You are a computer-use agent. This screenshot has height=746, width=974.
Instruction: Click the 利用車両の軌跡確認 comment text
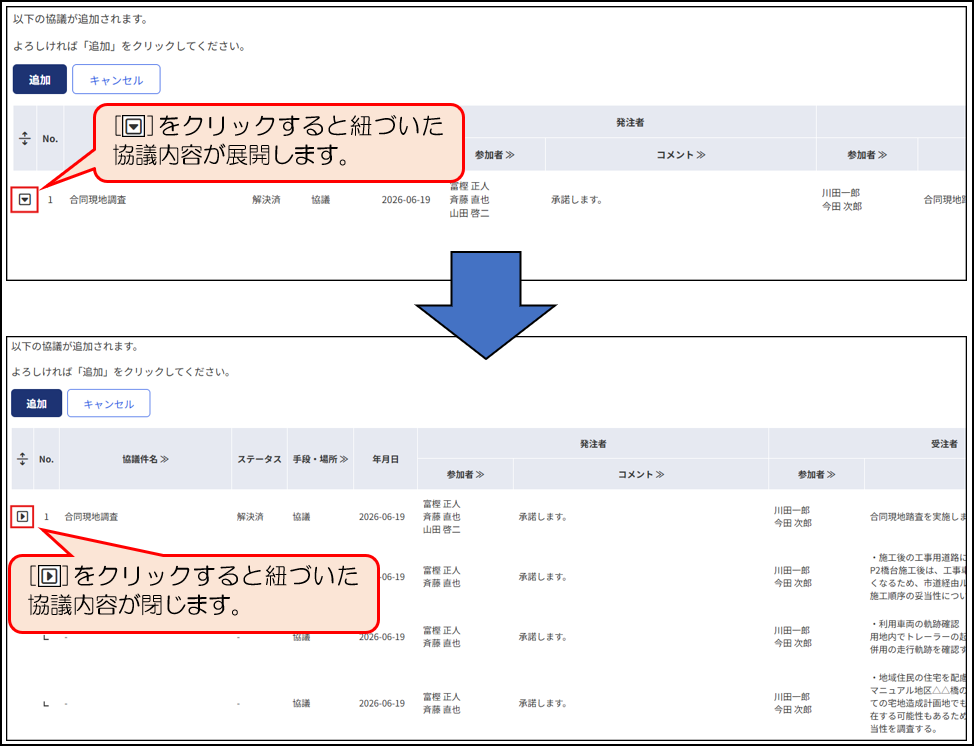918,637
